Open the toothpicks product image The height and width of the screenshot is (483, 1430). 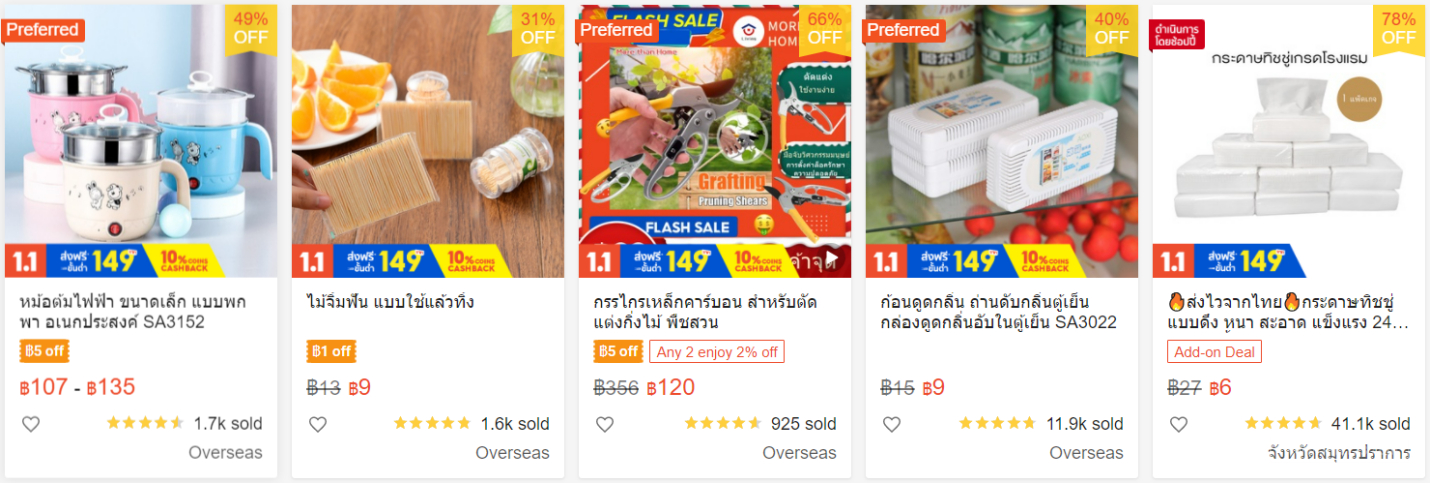click(428, 141)
